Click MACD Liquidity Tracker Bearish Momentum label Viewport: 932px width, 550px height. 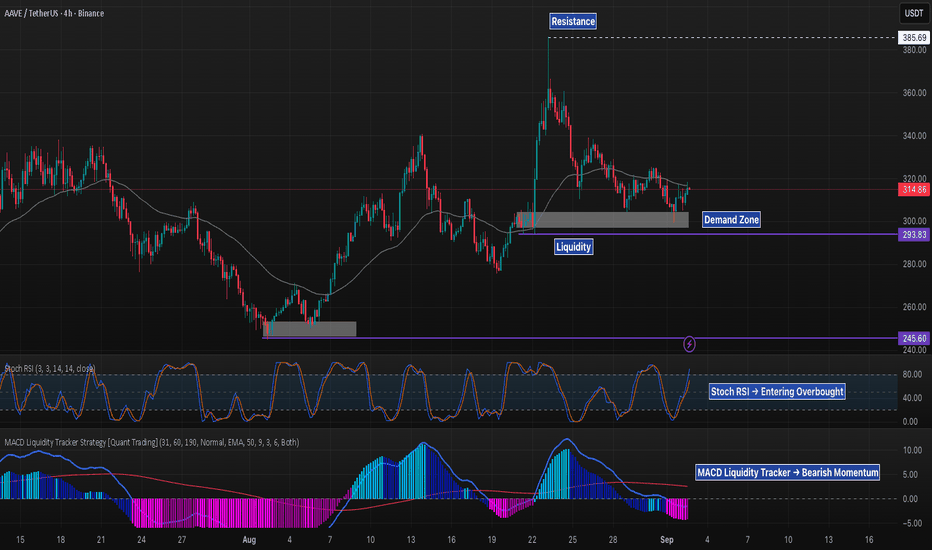point(787,472)
